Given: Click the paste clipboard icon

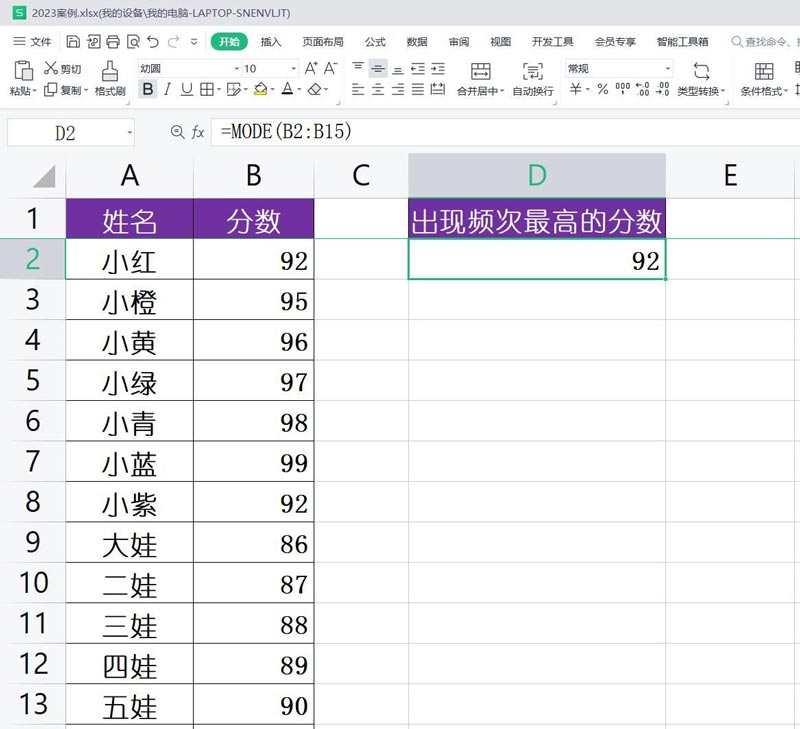Looking at the screenshot, I should click(23, 71).
